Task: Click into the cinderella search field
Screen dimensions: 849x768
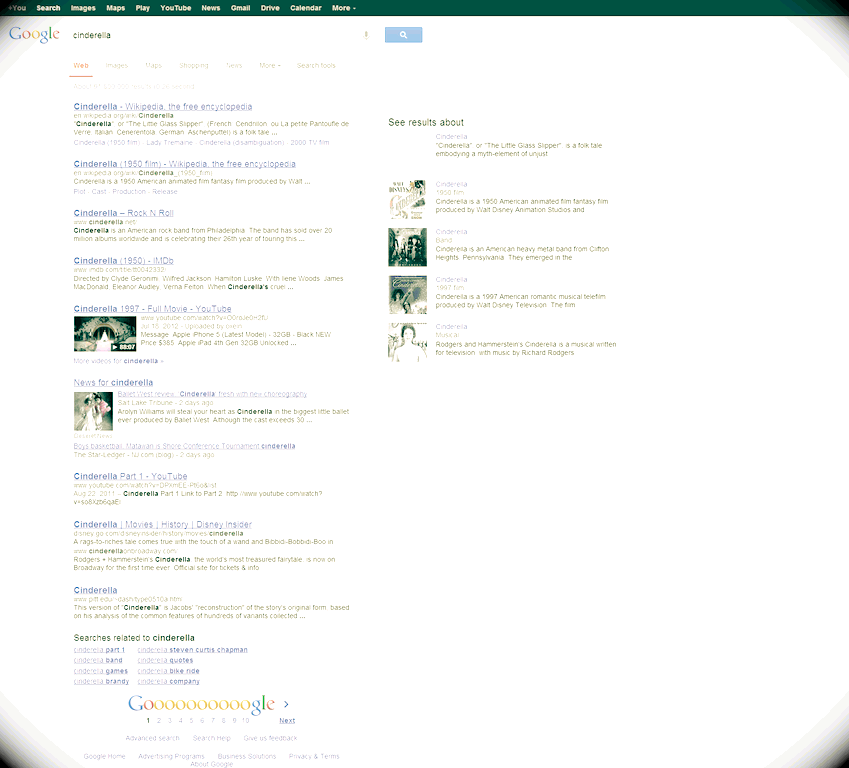Action: coord(217,35)
